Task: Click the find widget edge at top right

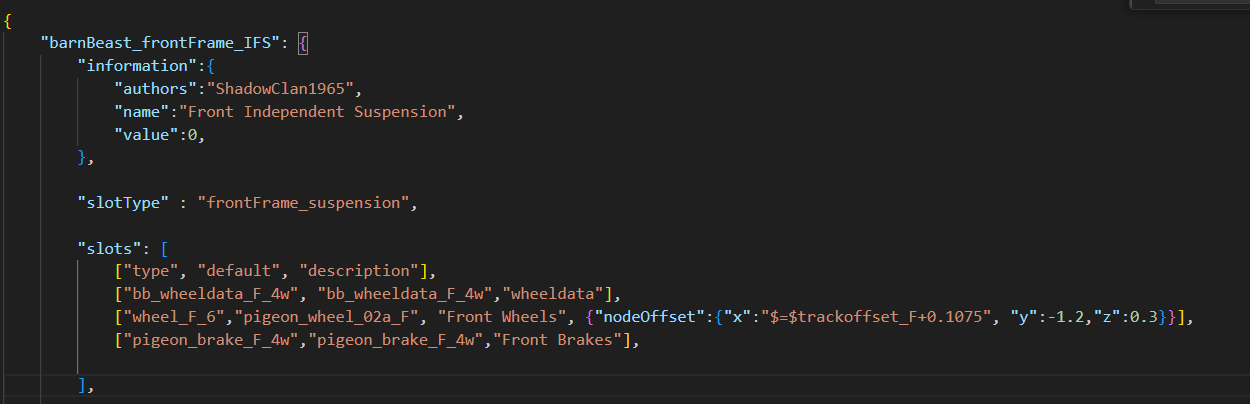Action: pyautogui.click(x=1190, y=4)
